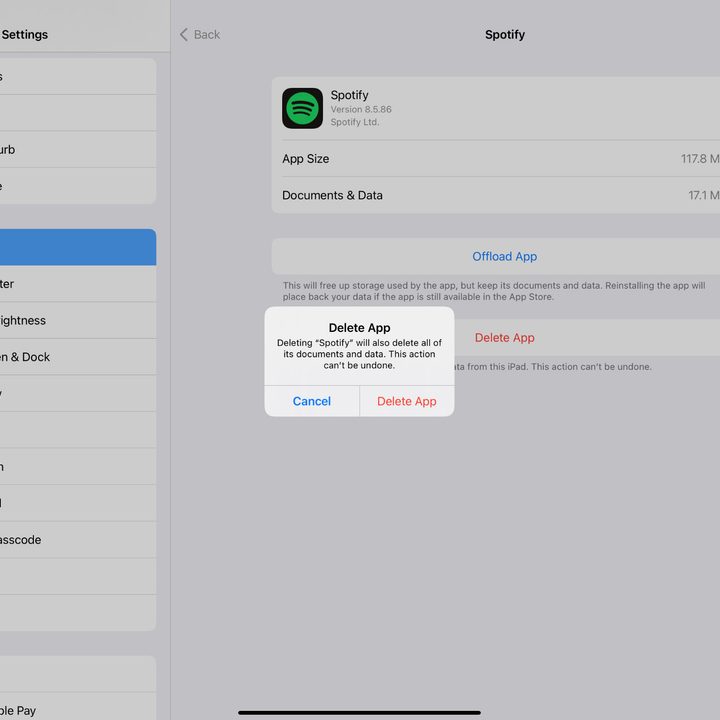Click the Settings sidebar title

pos(24,34)
